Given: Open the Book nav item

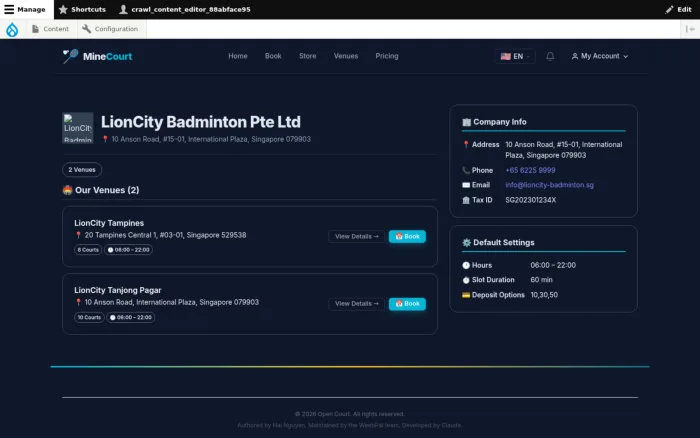Looking at the screenshot, I should pyautogui.click(x=273, y=56).
